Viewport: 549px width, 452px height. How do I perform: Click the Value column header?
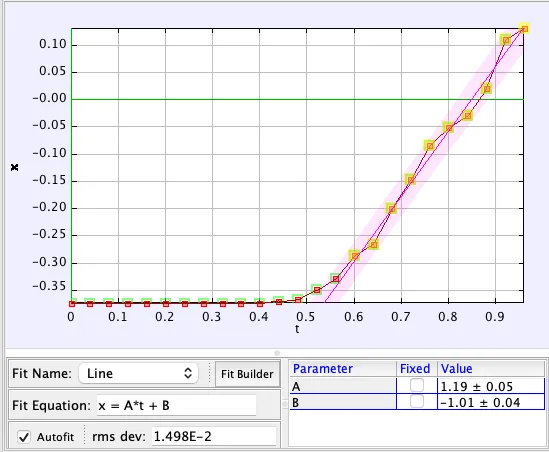[491, 369]
